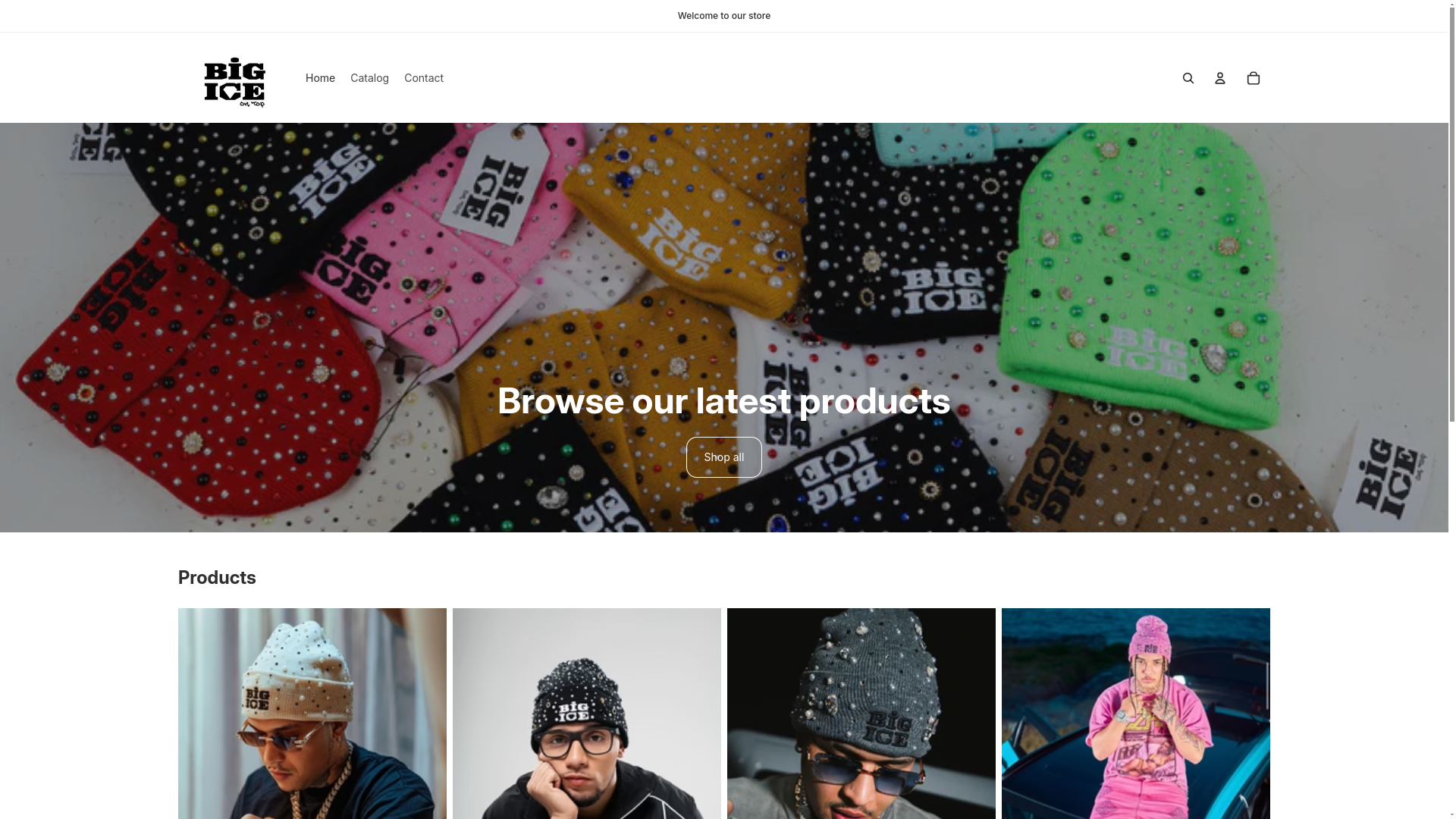Viewport: 1456px width, 819px height.
Task: Click the scrollbar down arrow
Action: click(x=1452, y=814)
